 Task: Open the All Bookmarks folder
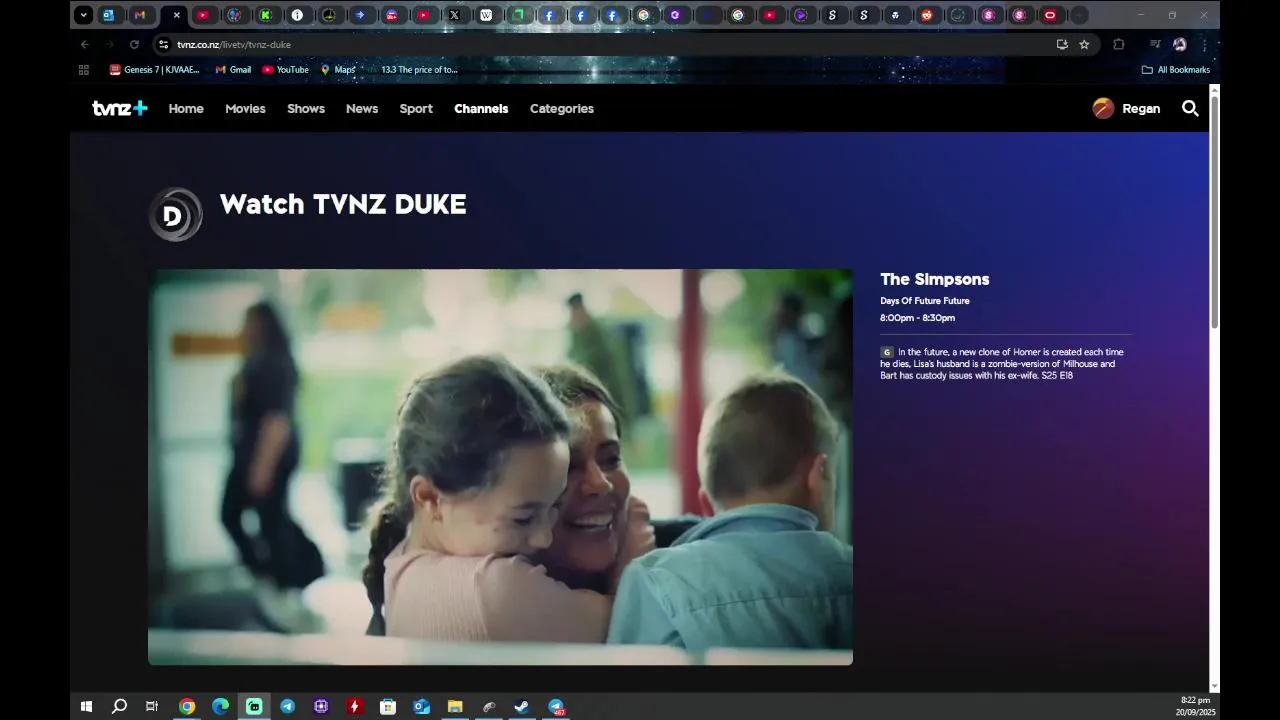(x=1176, y=70)
